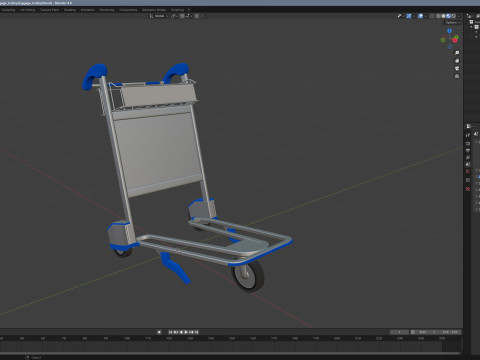This screenshot has width=480, height=360.
Task: Click the Start frame field
Action: (427, 332)
